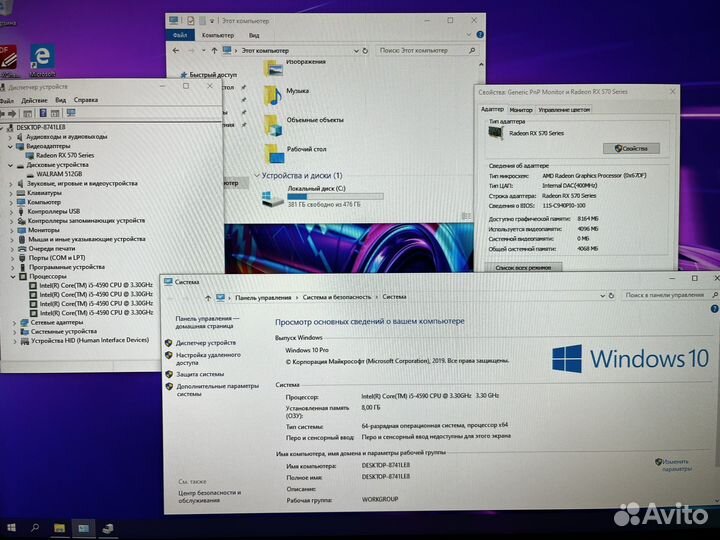Viewport: 720px width, 540px height.
Task: Open Start menu Windows button
Action: pyautogui.click(x=11, y=528)
